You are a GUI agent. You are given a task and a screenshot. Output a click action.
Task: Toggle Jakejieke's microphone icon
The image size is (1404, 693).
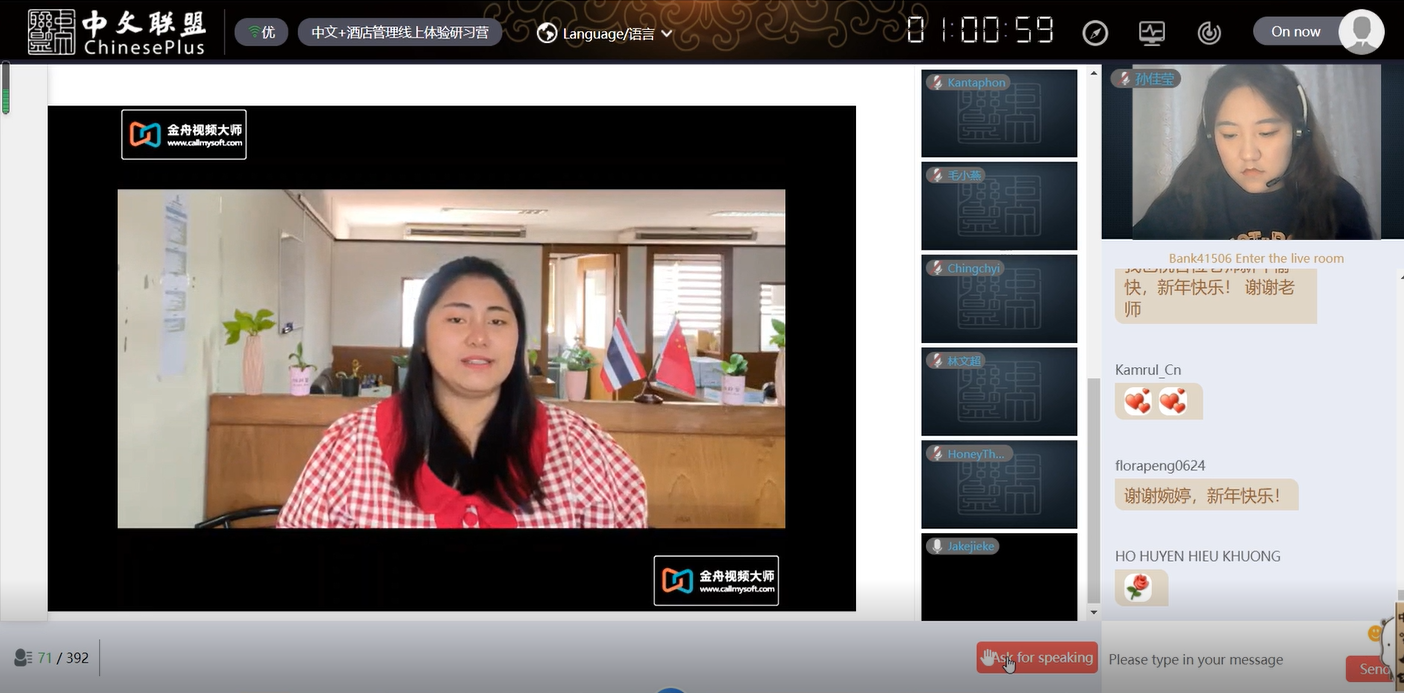coord(936,546)
